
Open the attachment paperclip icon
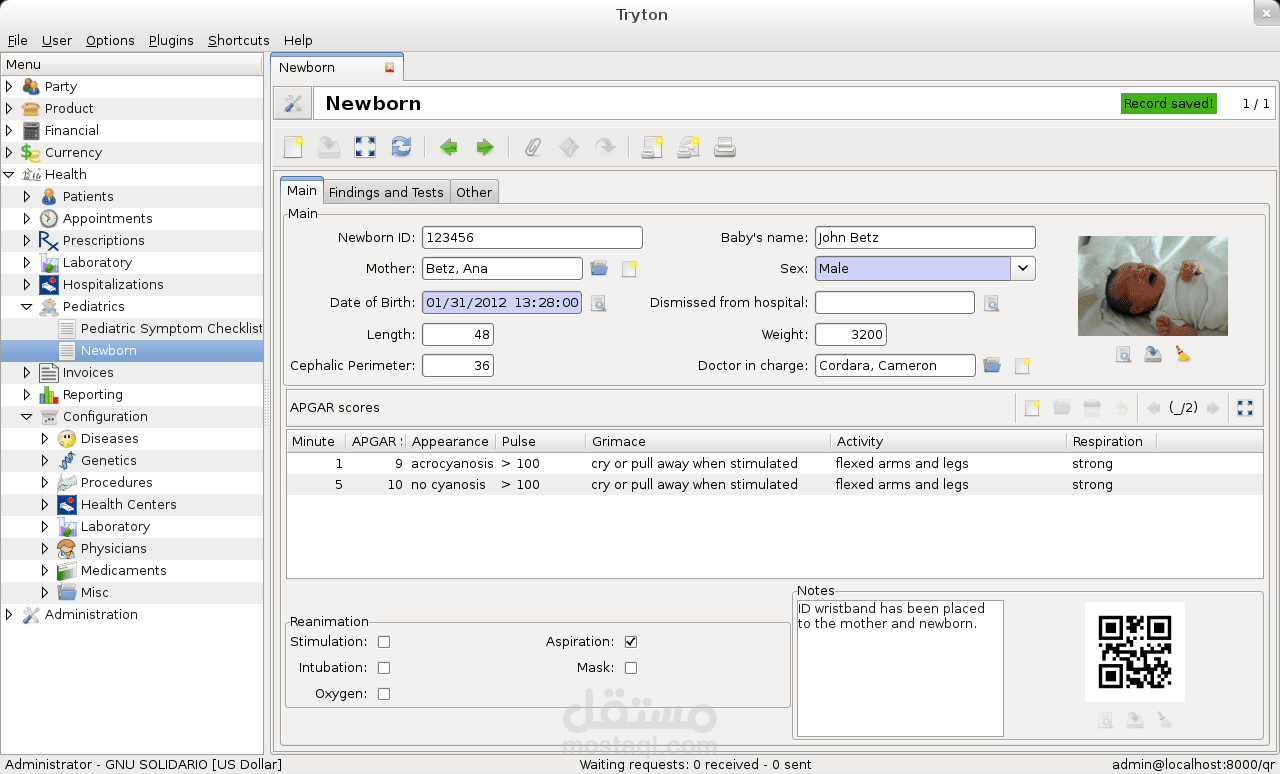tap(533, 148)
